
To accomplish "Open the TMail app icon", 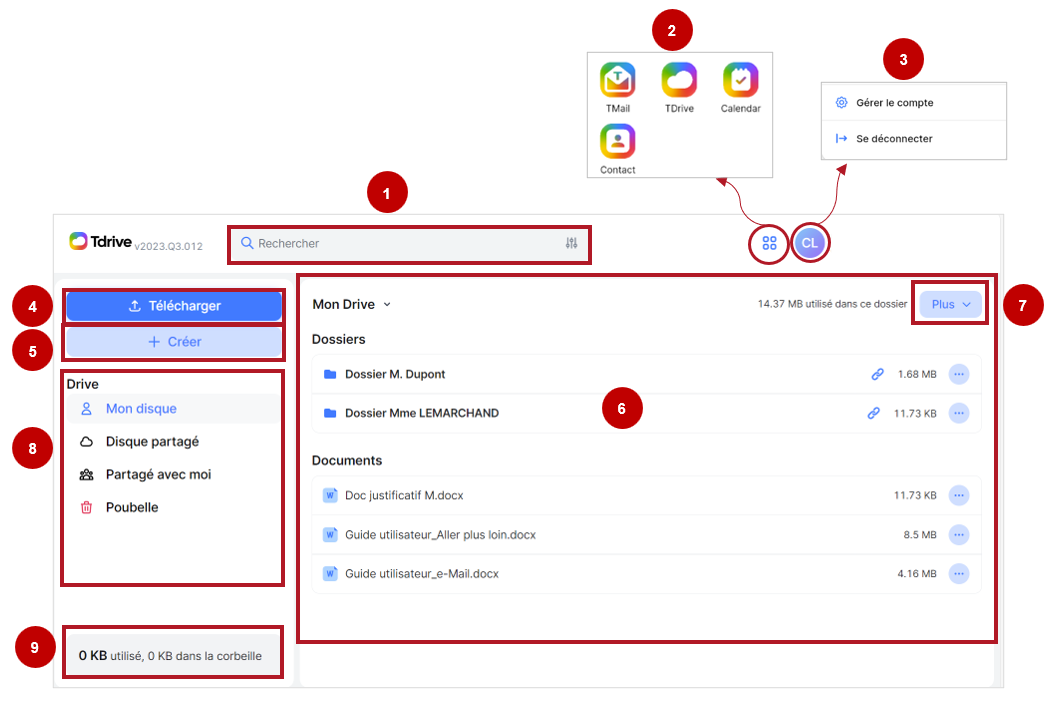I will point(617,80).
